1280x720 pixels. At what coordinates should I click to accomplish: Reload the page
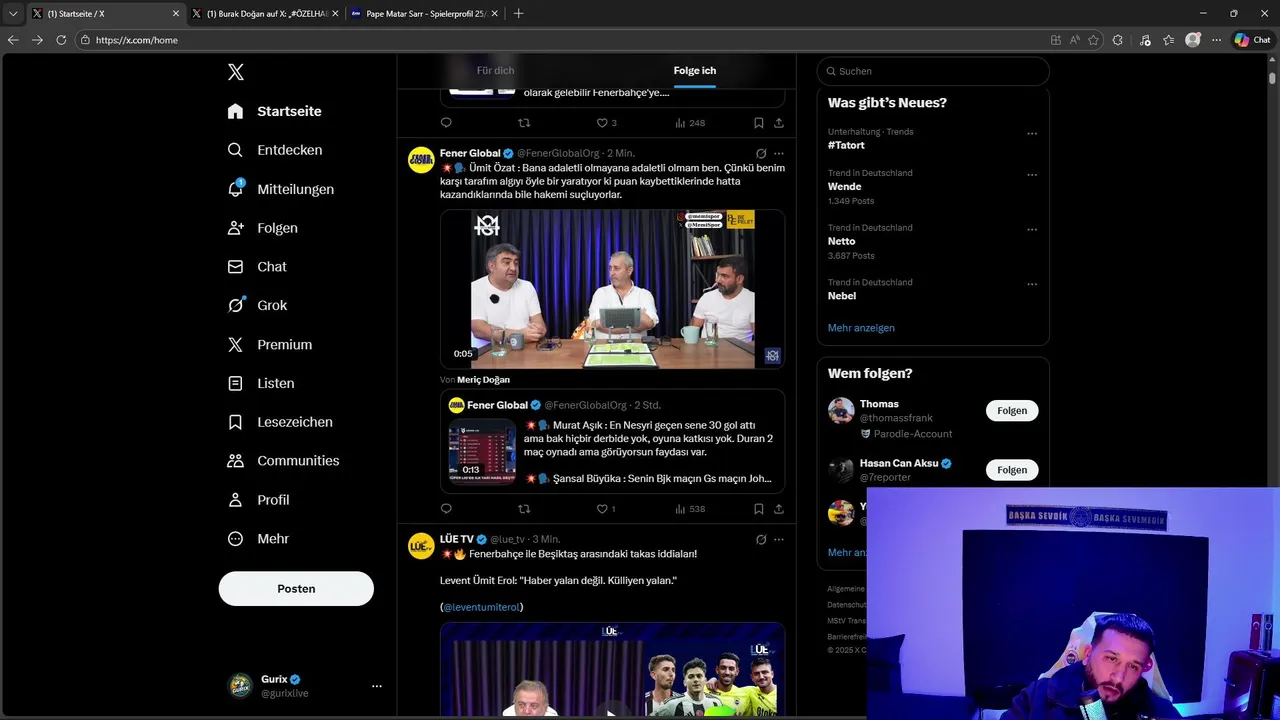click(x=61, y=40)
